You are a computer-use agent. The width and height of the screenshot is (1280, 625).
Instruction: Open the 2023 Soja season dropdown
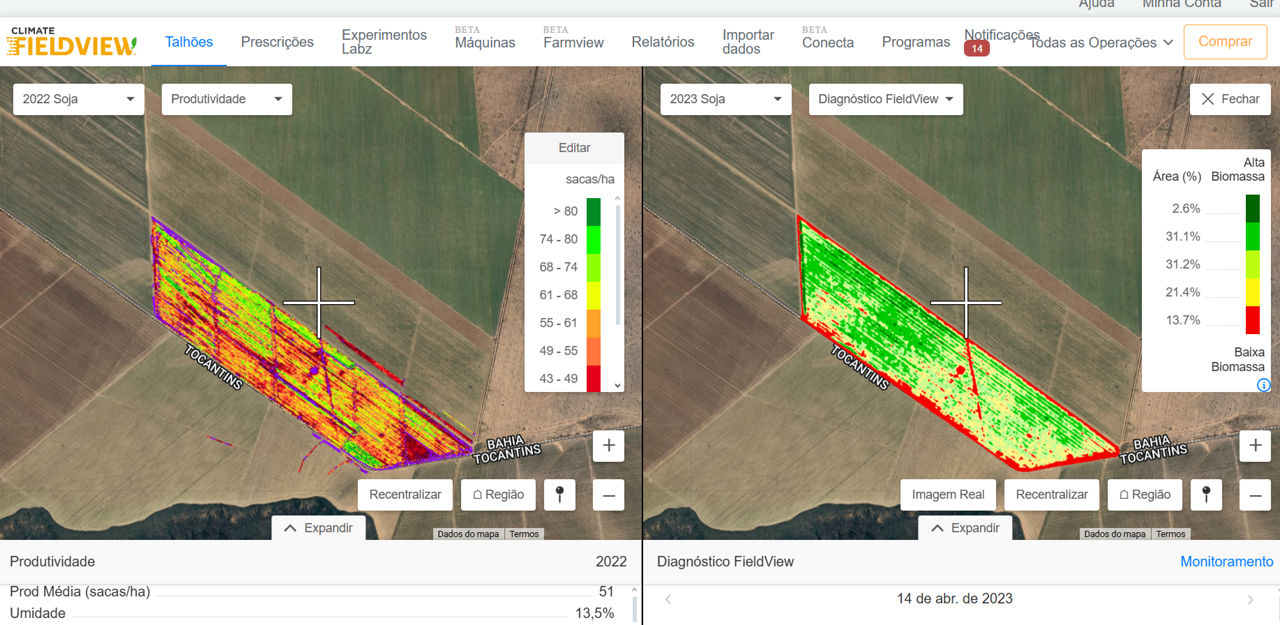(x=726, y=99)
